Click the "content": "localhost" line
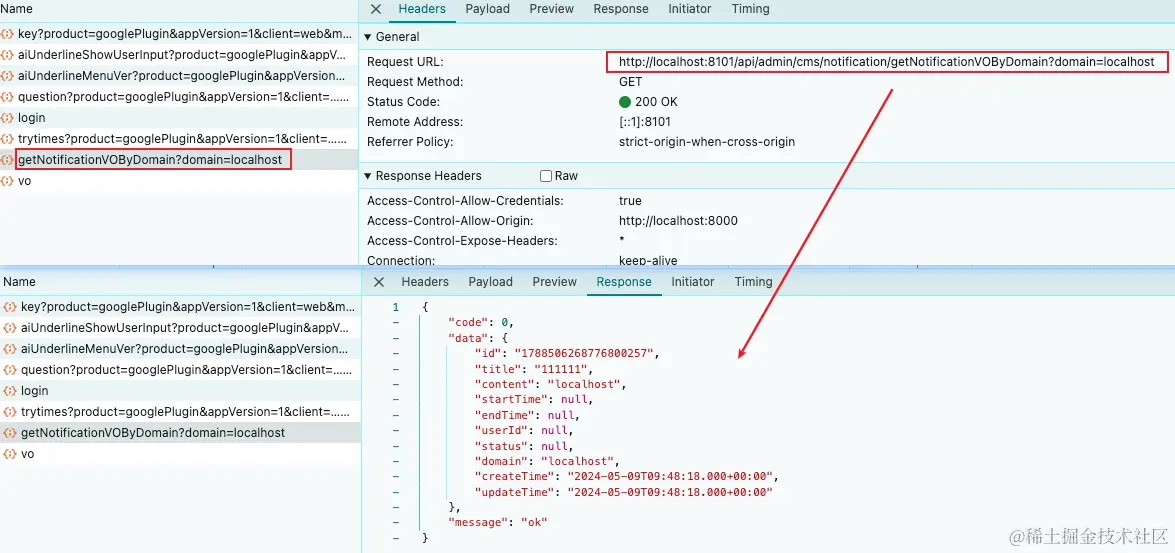The image size is (1175, 553). [551, 384]
